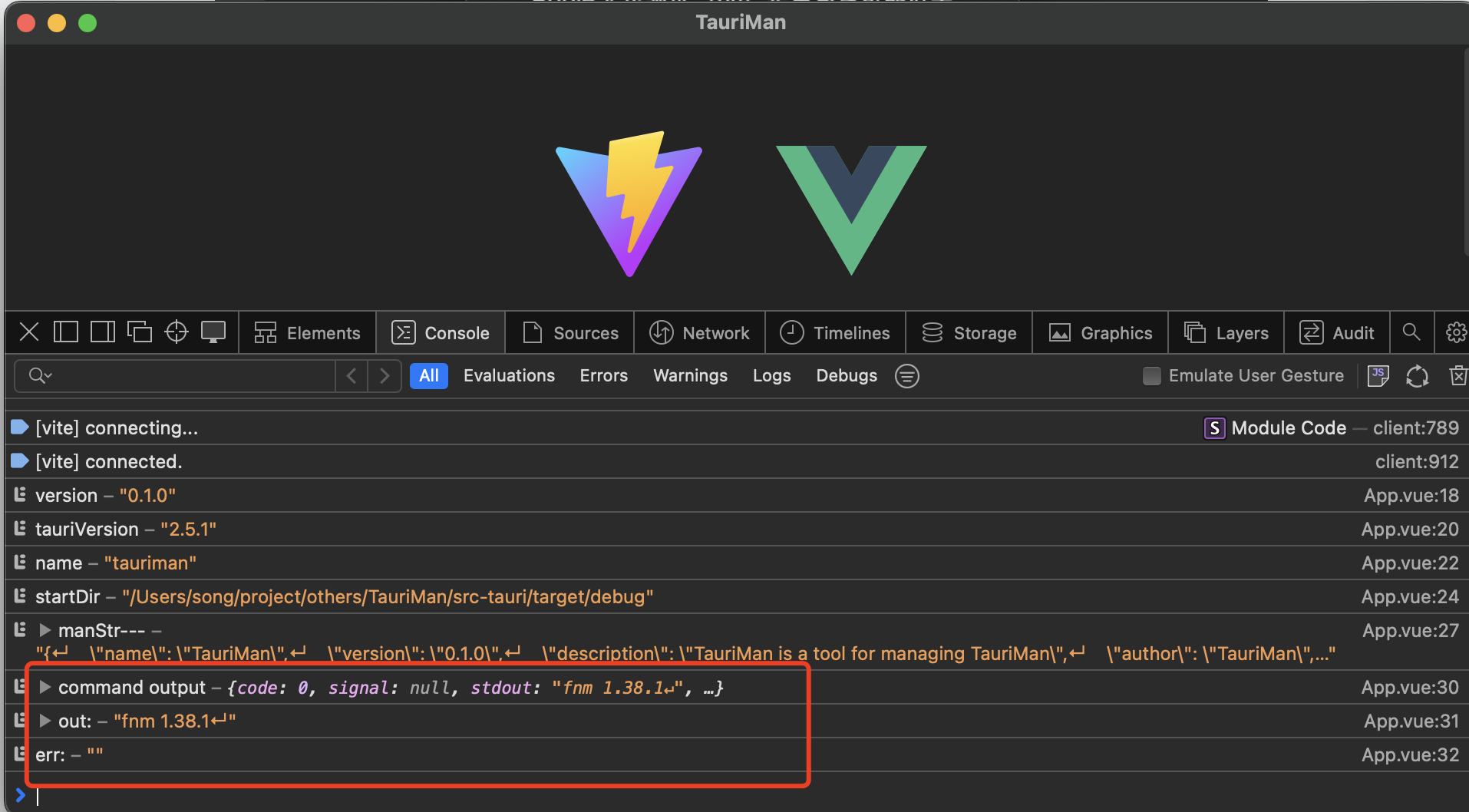This screenshot has width=1469, height=812.
Task: Activate the element selection crosshair
Action: [177, 332]
